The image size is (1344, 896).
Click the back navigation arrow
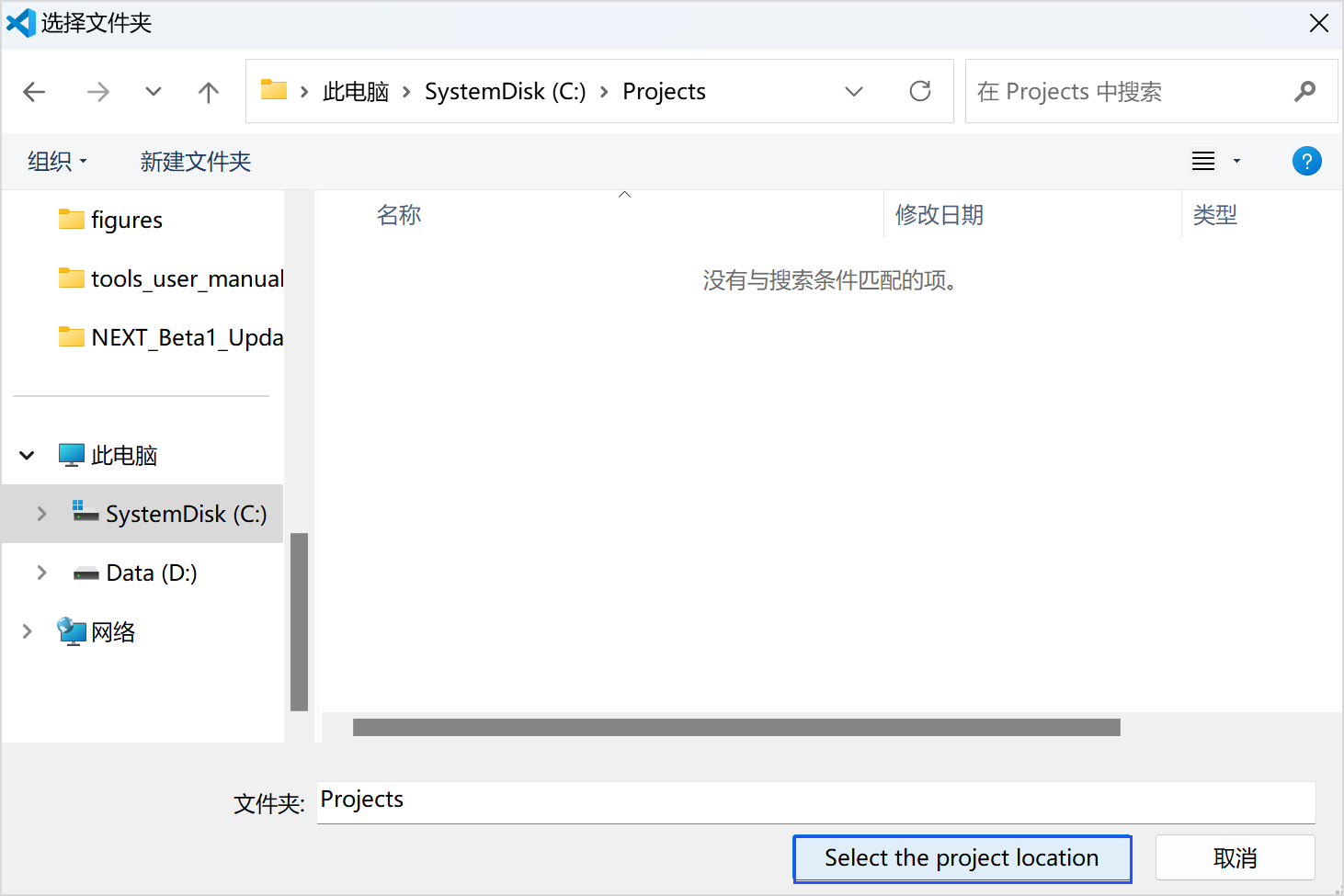[x=34, y=91]
